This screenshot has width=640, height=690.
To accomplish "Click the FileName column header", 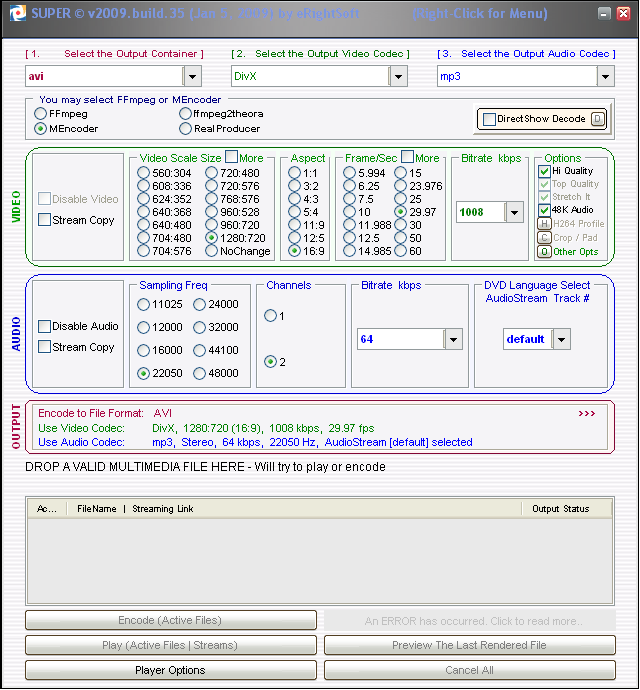I will [x=97, y=509].
